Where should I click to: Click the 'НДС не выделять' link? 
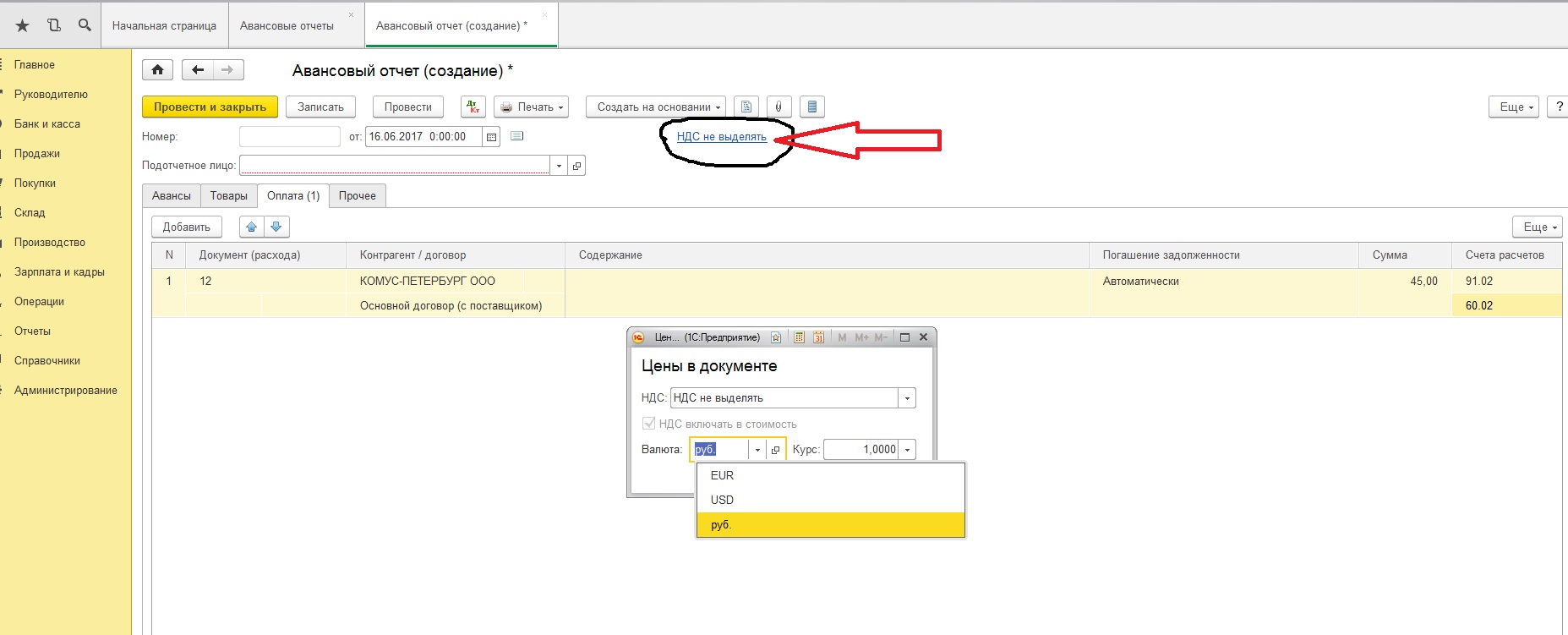(x=721, y=137)
